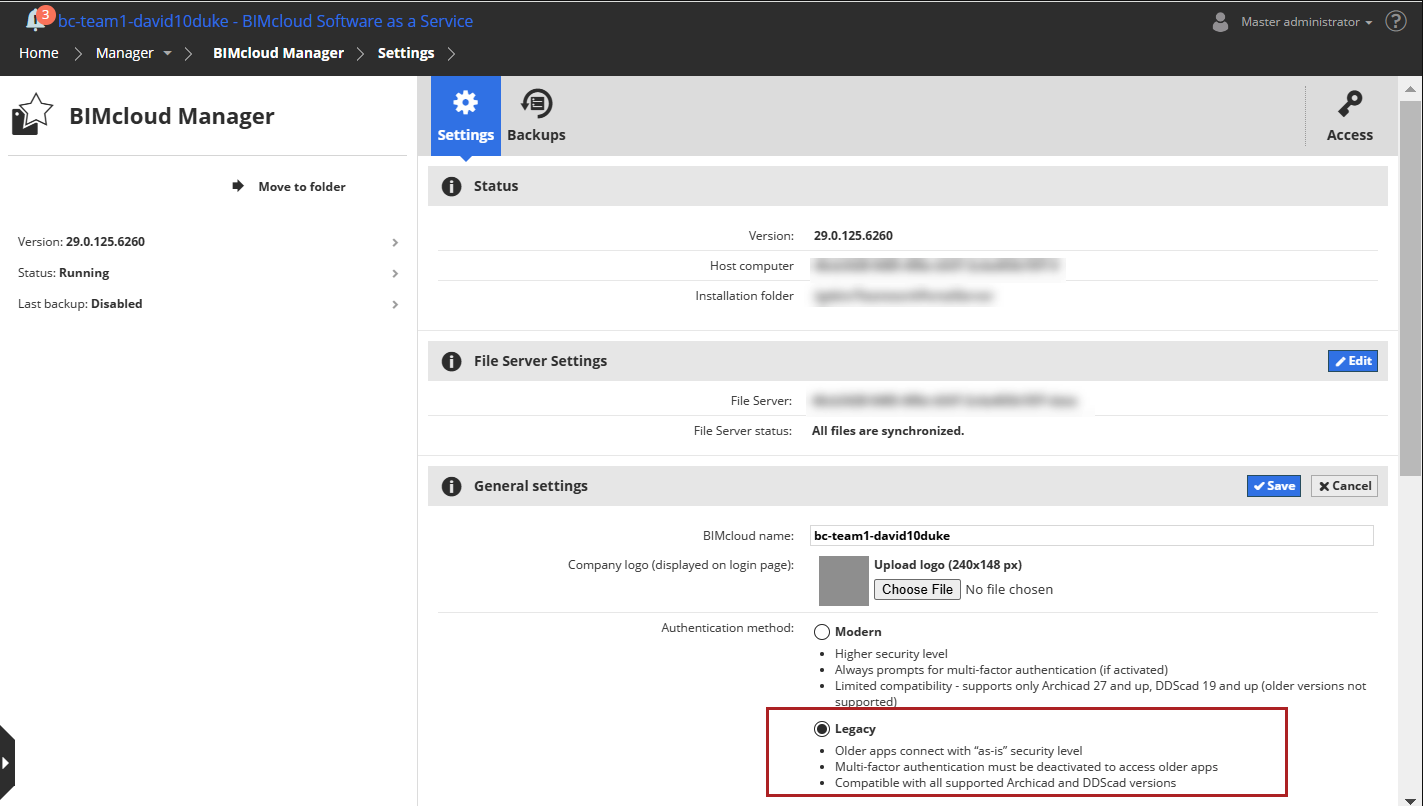Click Manager in the breadcrumb
Viewport: 1423px width, 806px height.
tap(125, 53)
